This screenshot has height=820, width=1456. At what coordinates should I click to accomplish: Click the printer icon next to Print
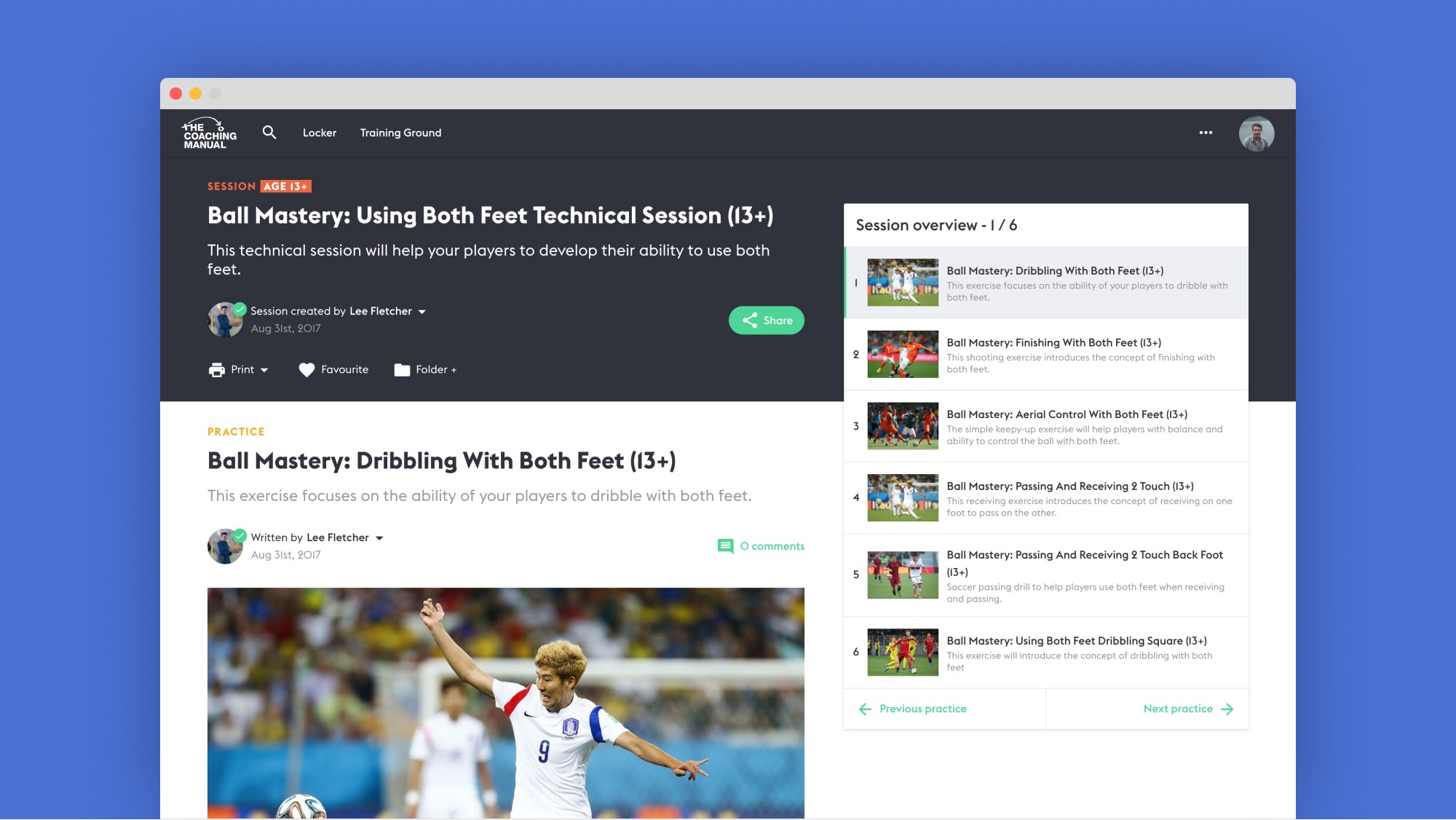tap(215, 369)
